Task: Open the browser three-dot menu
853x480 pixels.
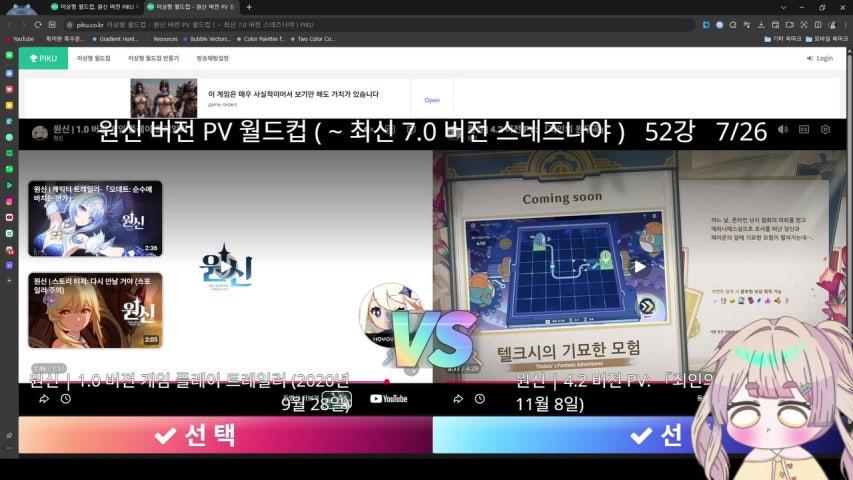Action: 846,25
